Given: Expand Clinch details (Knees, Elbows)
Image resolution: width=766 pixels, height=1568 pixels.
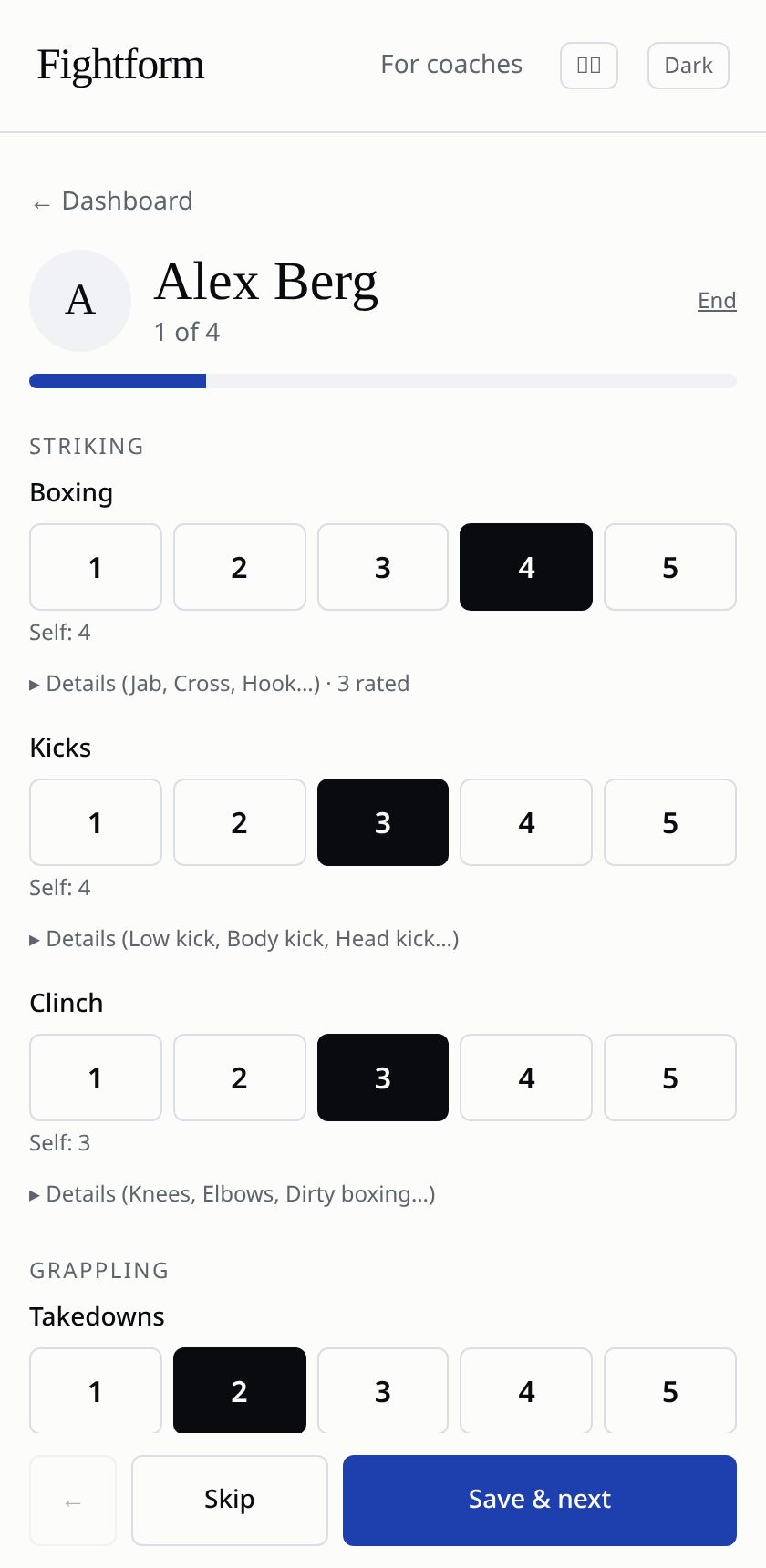Looking at the screenshot, I should point(233,1194).
